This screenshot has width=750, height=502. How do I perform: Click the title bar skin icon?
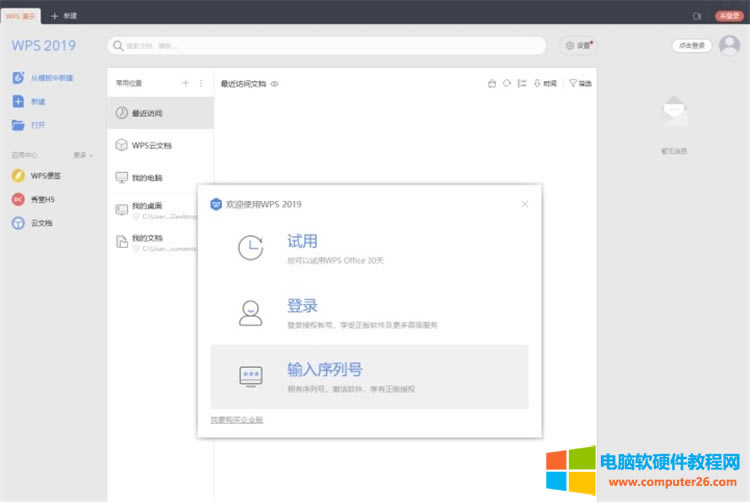tap(697, 16)
